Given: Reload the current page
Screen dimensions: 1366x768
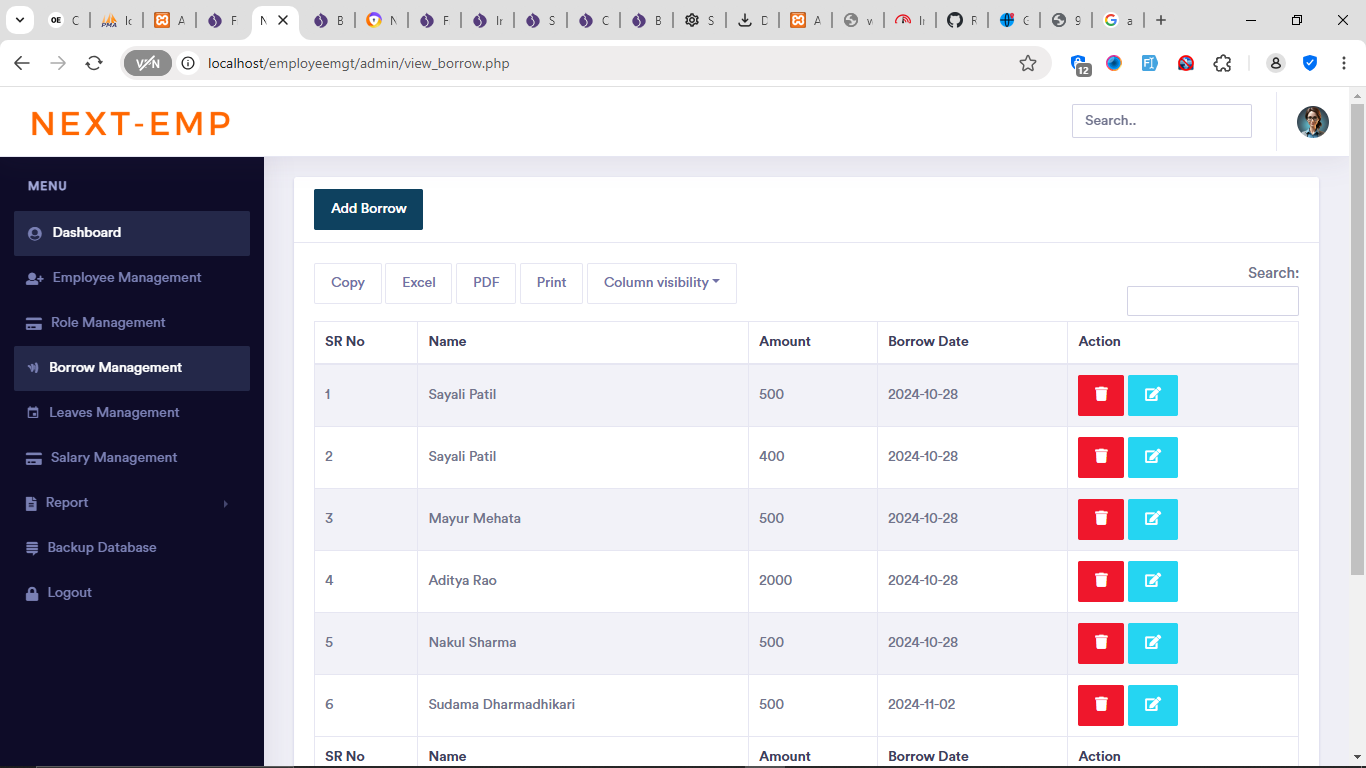Looking at the screenshot, I should [x=94, y=63].
